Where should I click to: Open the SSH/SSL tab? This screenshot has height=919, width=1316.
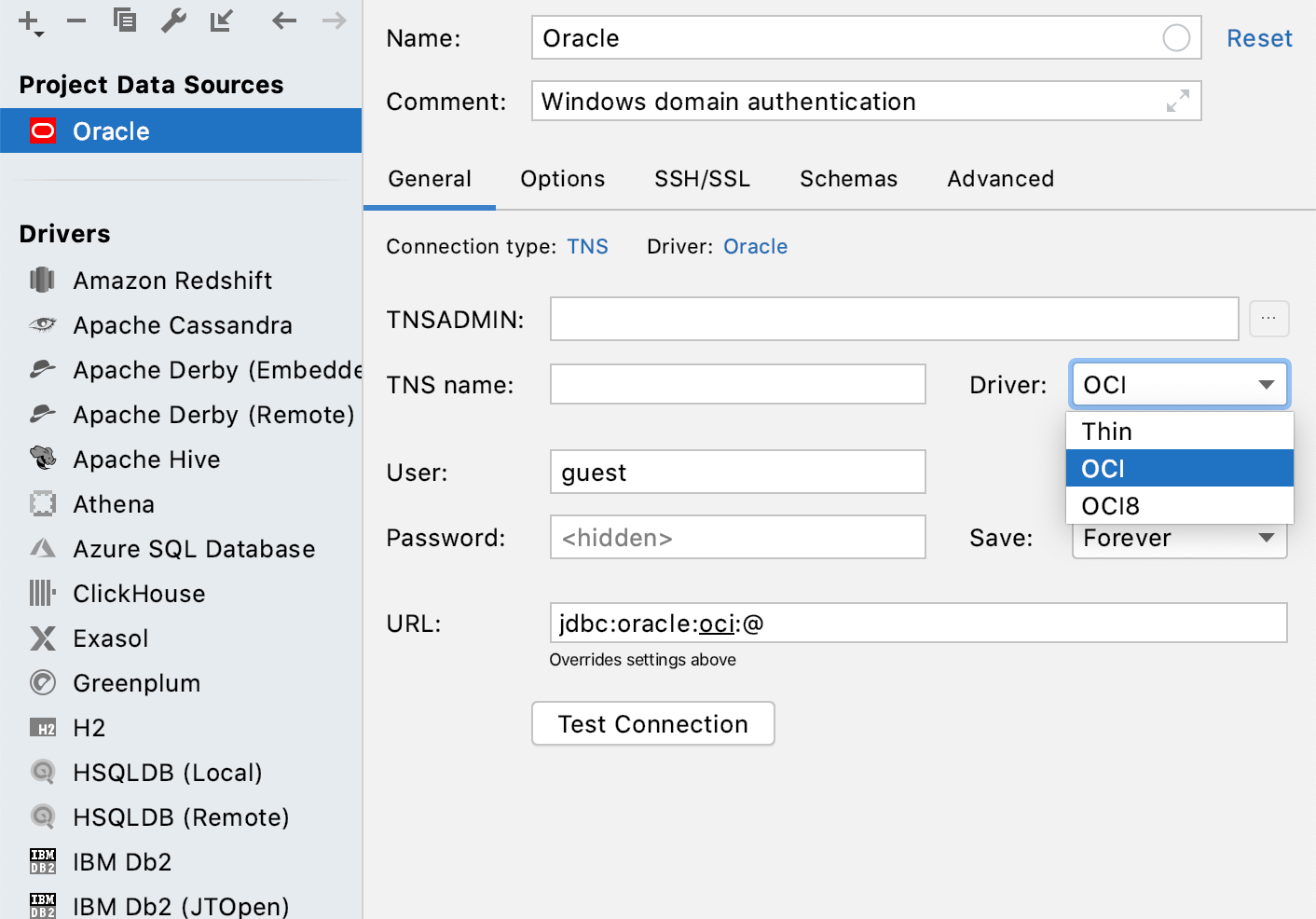pos(703,178)
